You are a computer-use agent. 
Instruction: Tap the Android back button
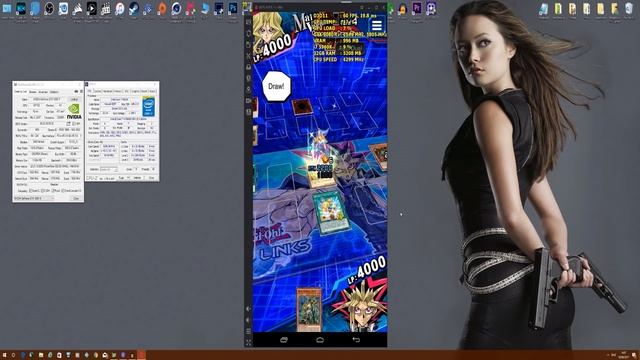pos(356,340)
